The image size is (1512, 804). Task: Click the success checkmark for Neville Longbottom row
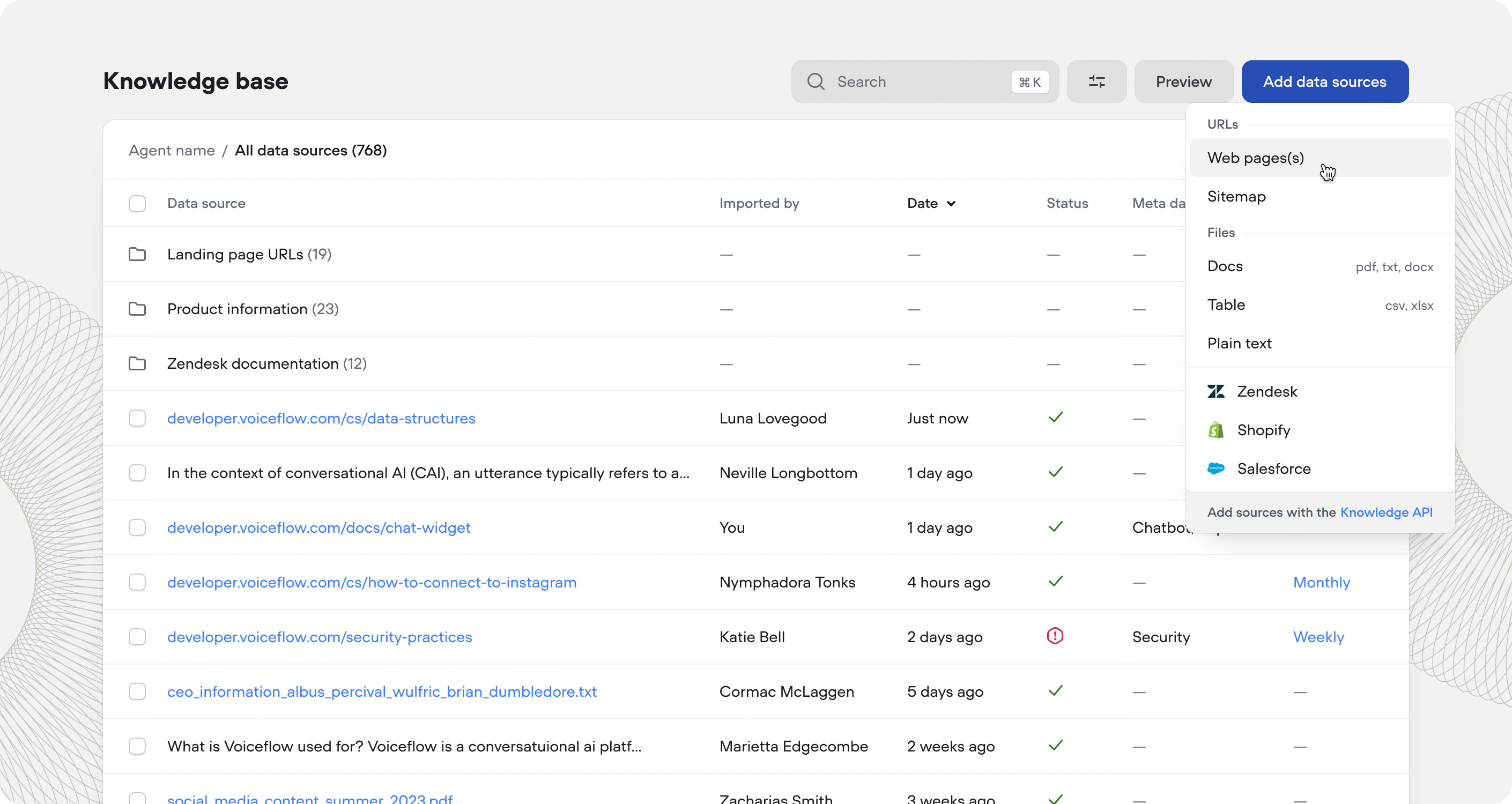coord(1055,472)
